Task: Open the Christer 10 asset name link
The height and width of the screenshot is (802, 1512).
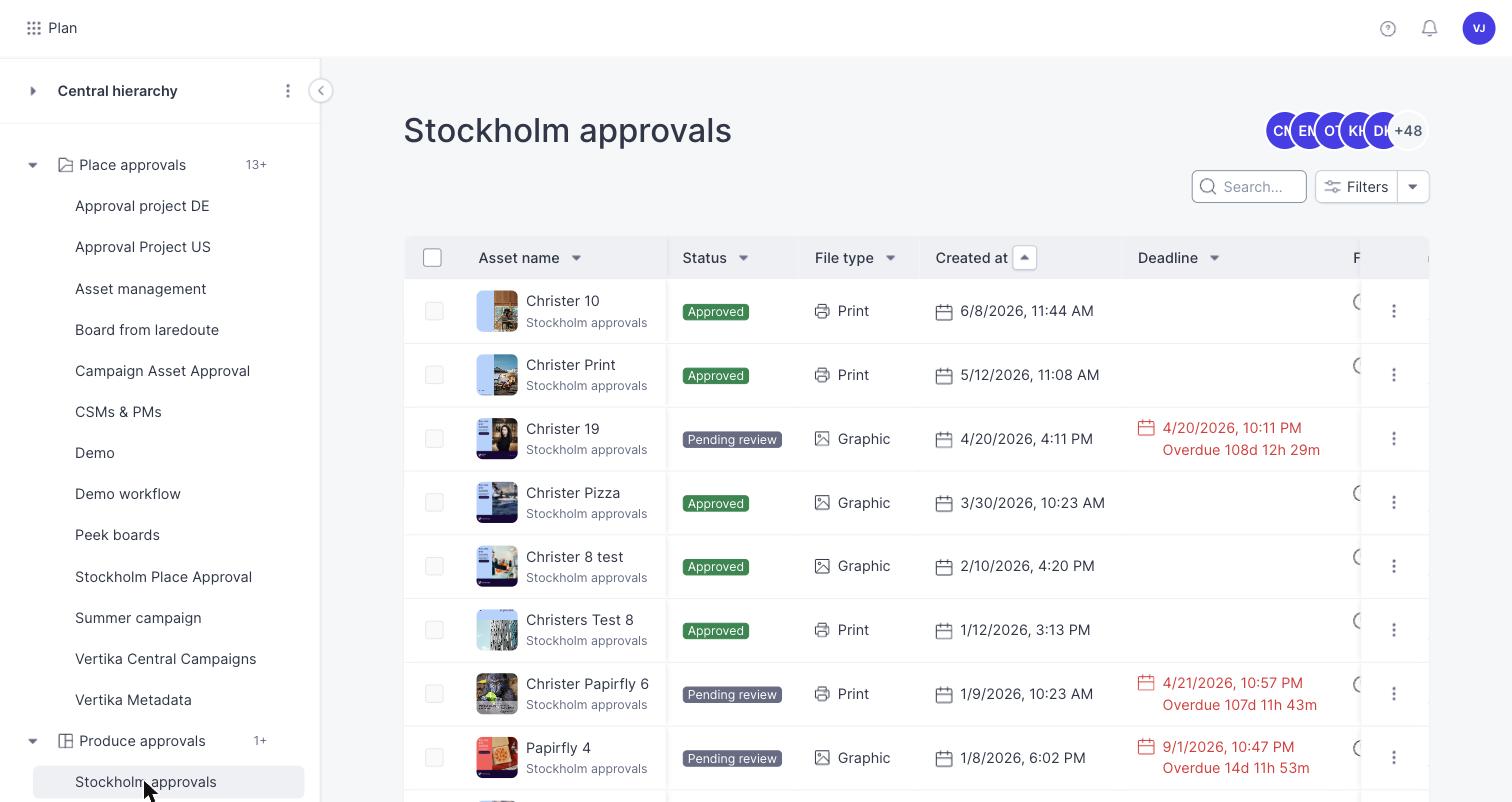Action: point(563,301)
